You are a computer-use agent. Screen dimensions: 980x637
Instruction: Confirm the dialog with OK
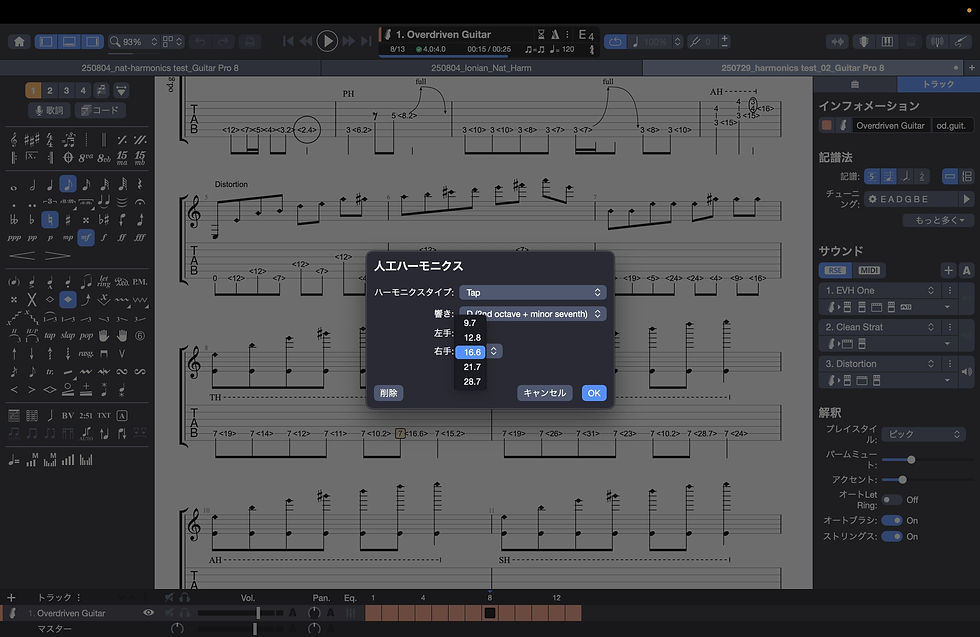(594, 393)
